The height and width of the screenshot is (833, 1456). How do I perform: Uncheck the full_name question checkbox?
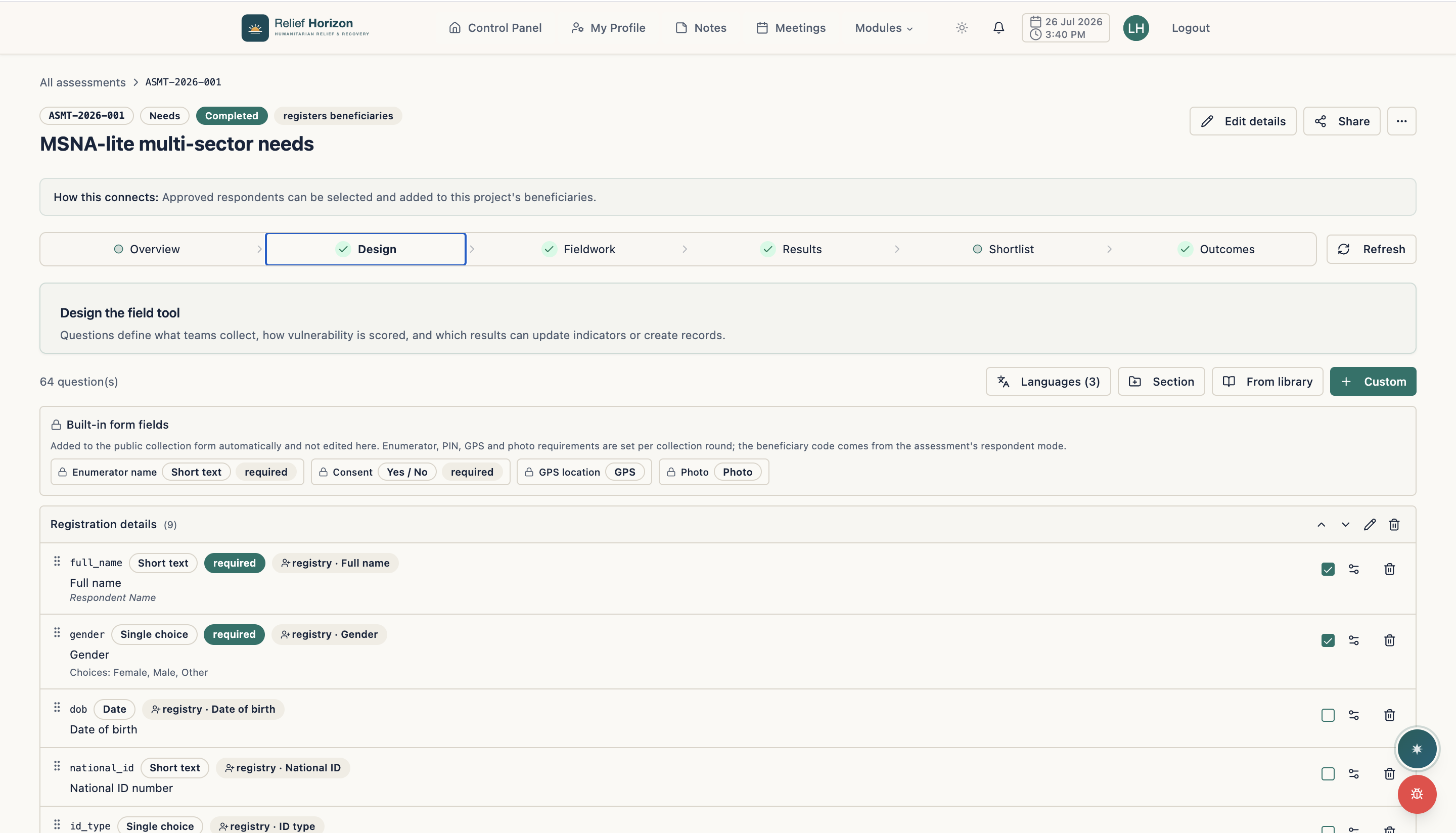click(1328, 569)
